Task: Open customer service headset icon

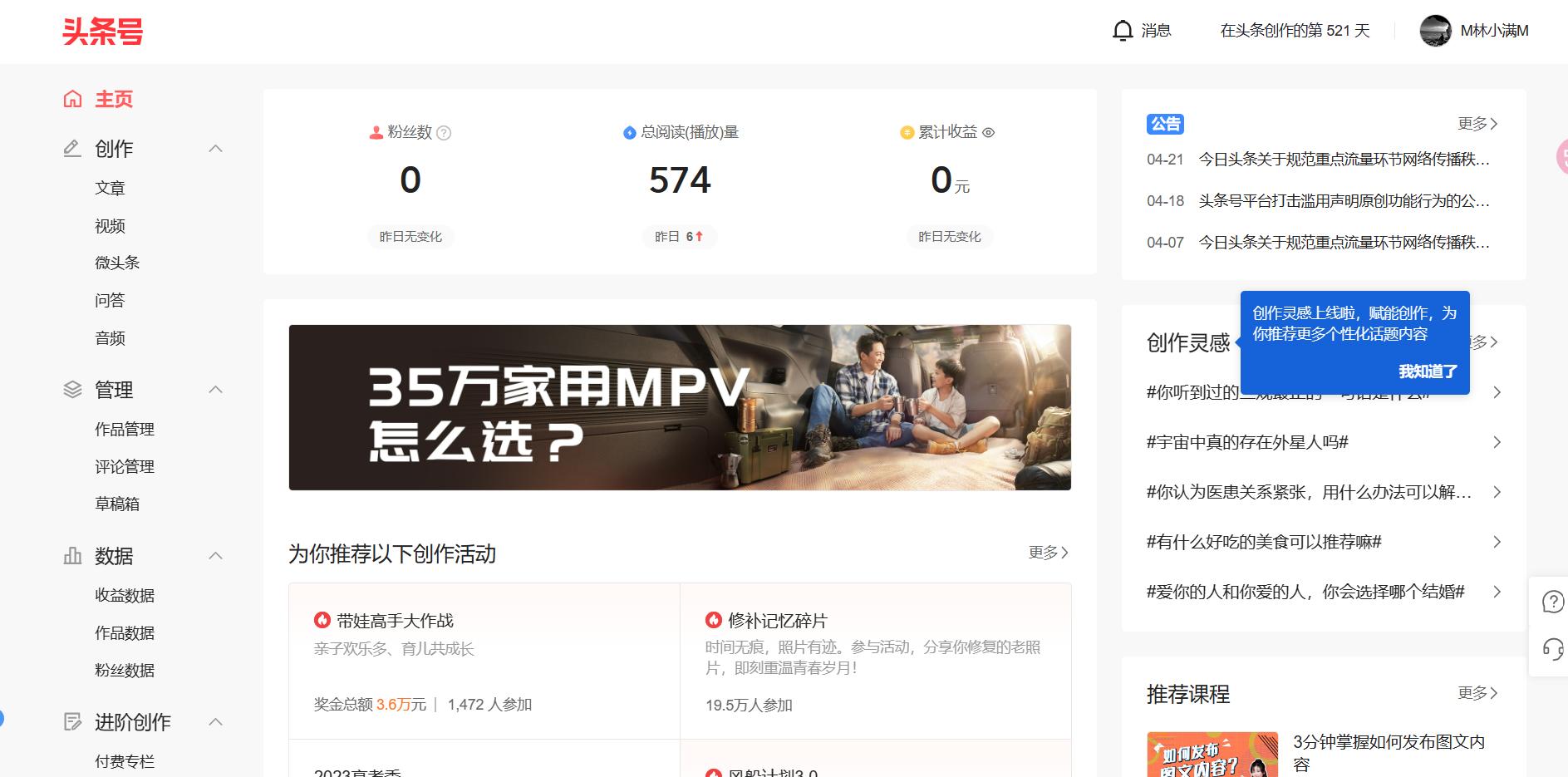Action: pos(1552,648)
